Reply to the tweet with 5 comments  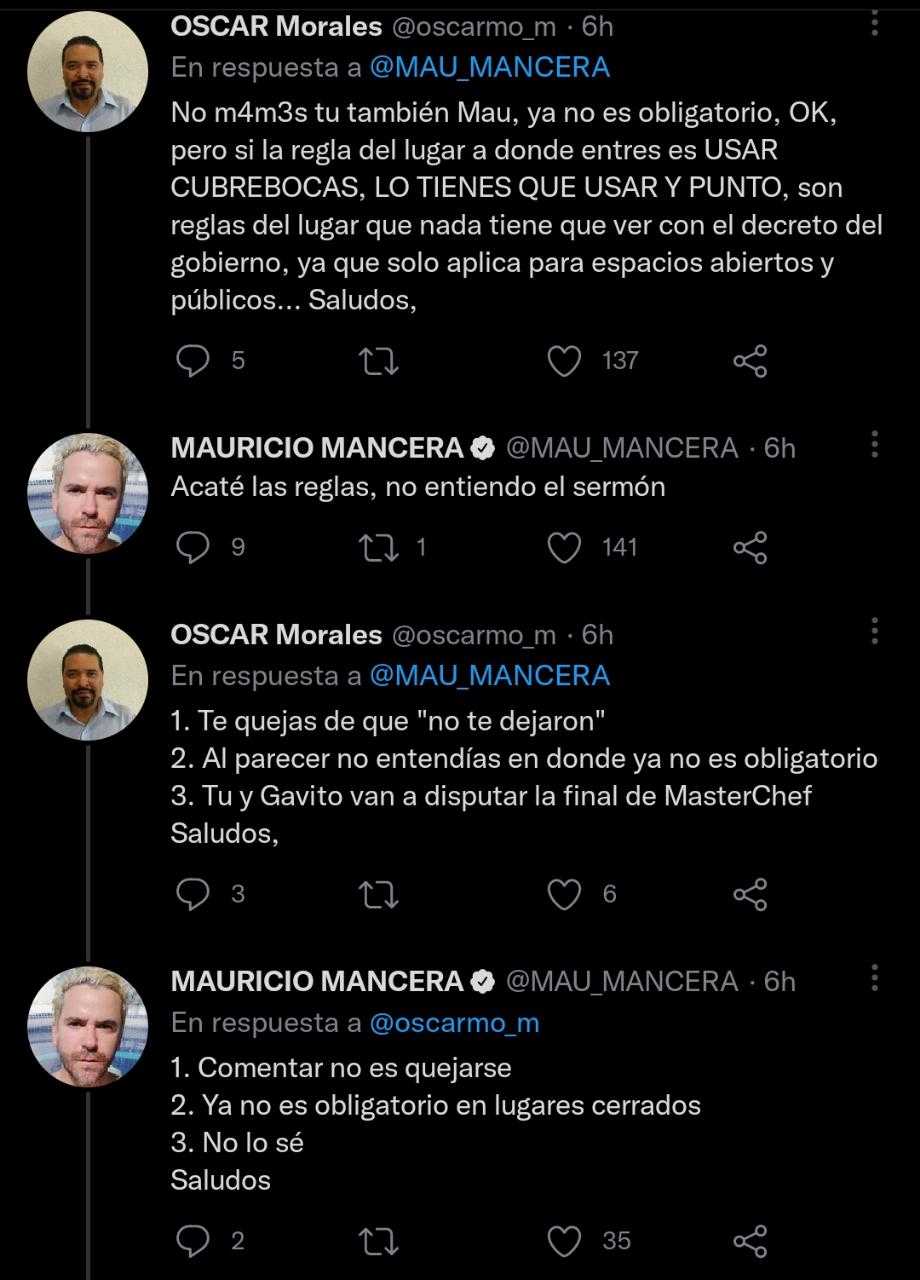point(191,360)
